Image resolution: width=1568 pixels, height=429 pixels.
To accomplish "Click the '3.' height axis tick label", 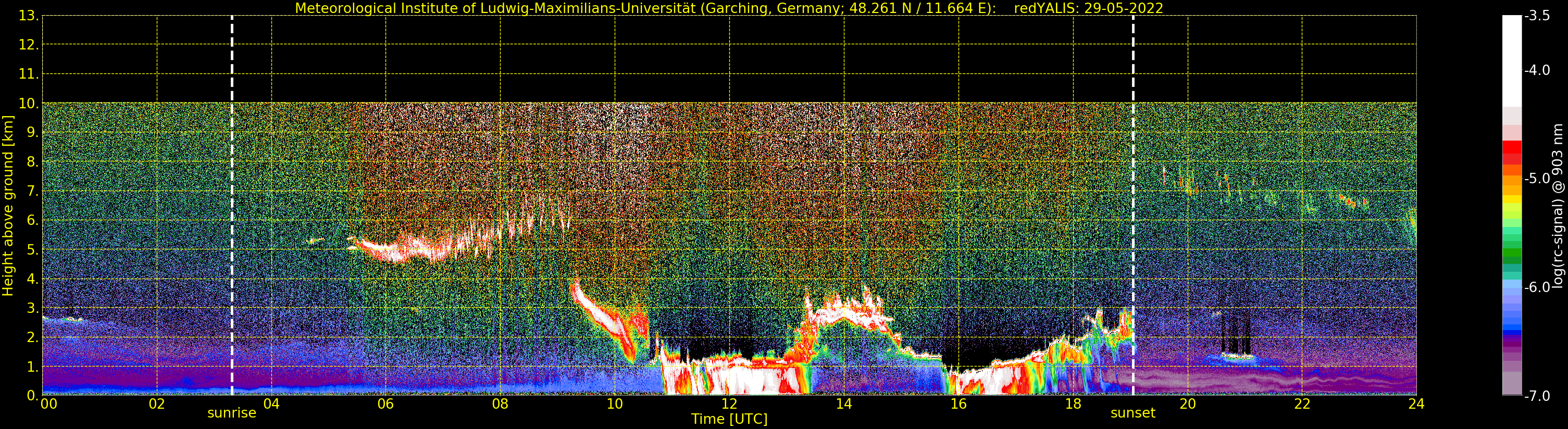I will pyautogui.click(x=33, y=308).
